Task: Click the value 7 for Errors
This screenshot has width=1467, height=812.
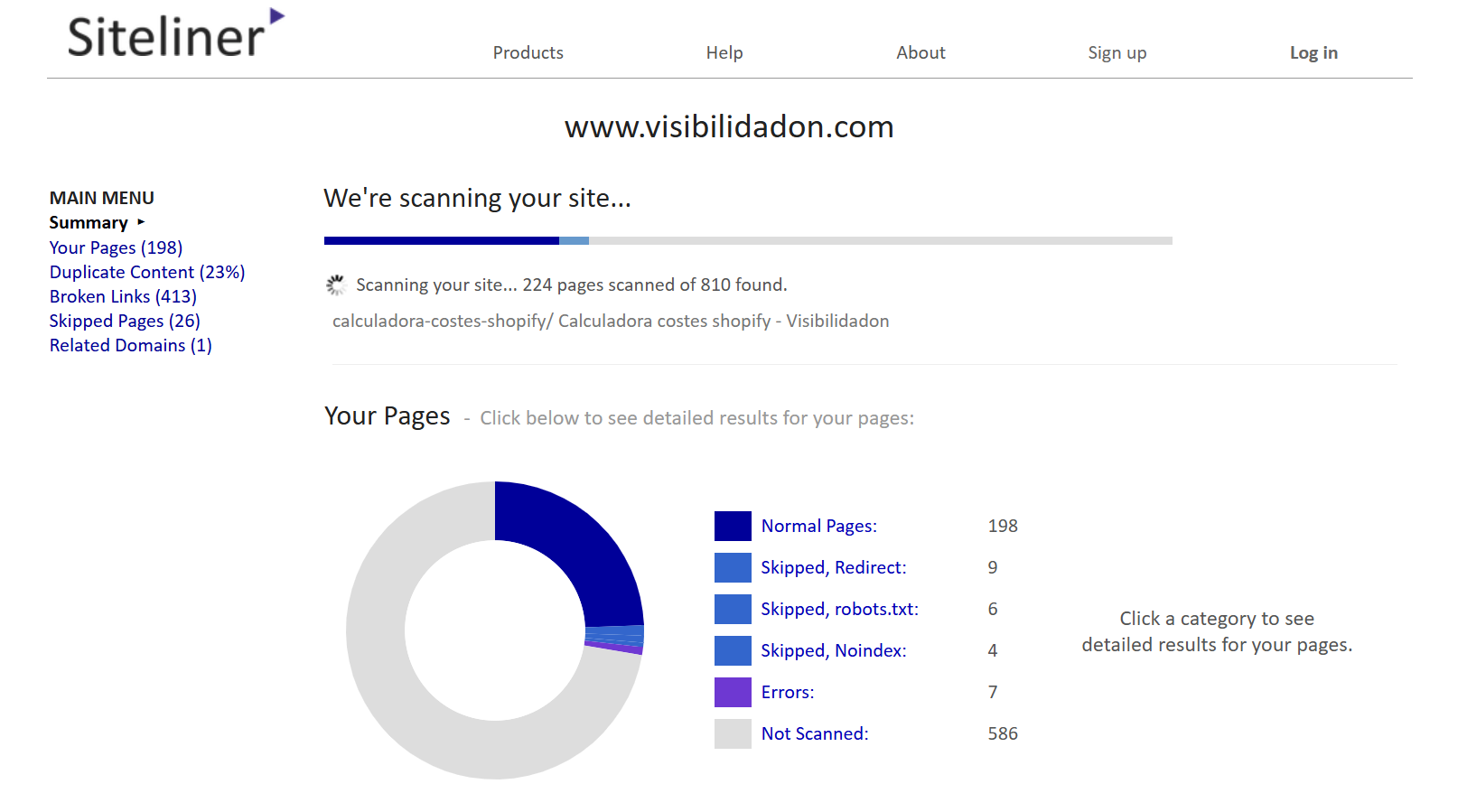Action: tap(993, 692)
